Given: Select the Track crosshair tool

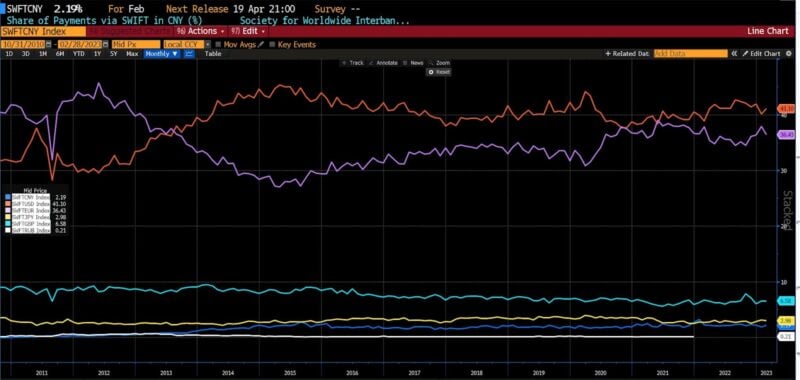Looking at the screenshot, I should pyautogui.click(x=353, y=63).
